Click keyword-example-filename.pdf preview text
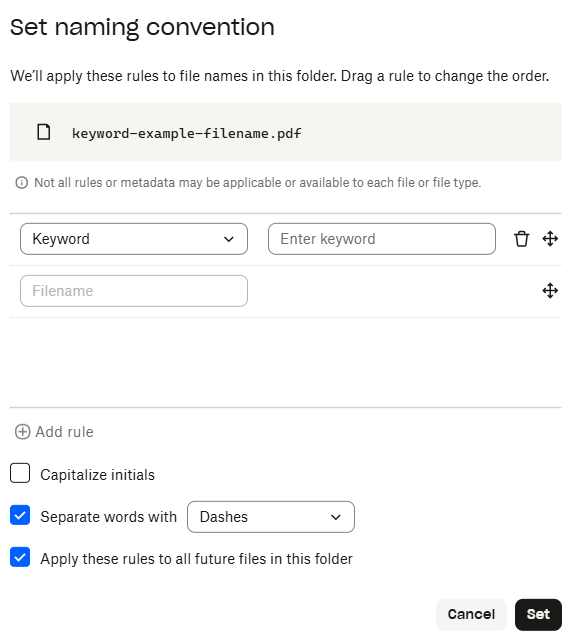Viewport: 577px width, 642px height. (x=187, y=133)
